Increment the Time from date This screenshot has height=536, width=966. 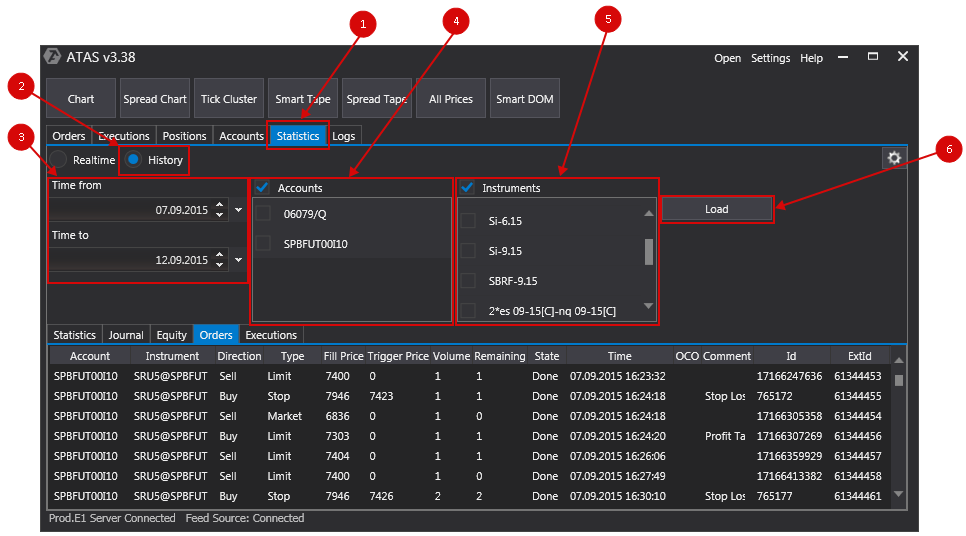(219, 205)
